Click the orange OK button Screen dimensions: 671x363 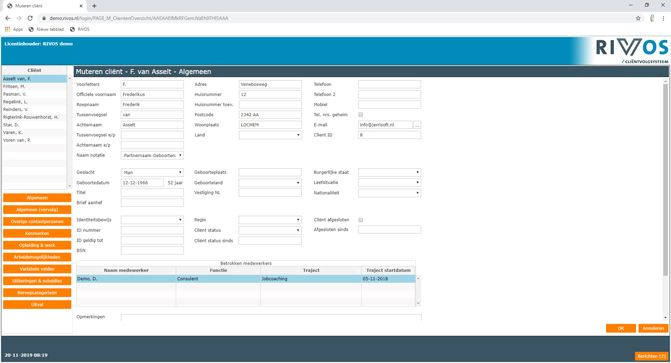point(621,328)
